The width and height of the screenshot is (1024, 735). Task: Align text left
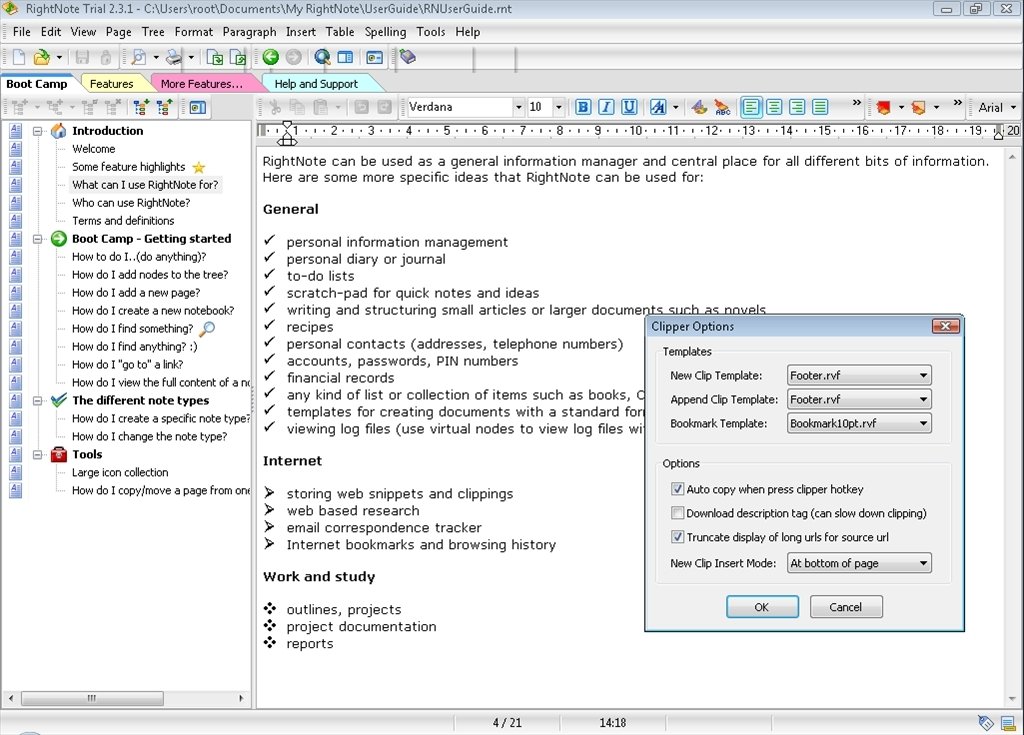[751, 107]
